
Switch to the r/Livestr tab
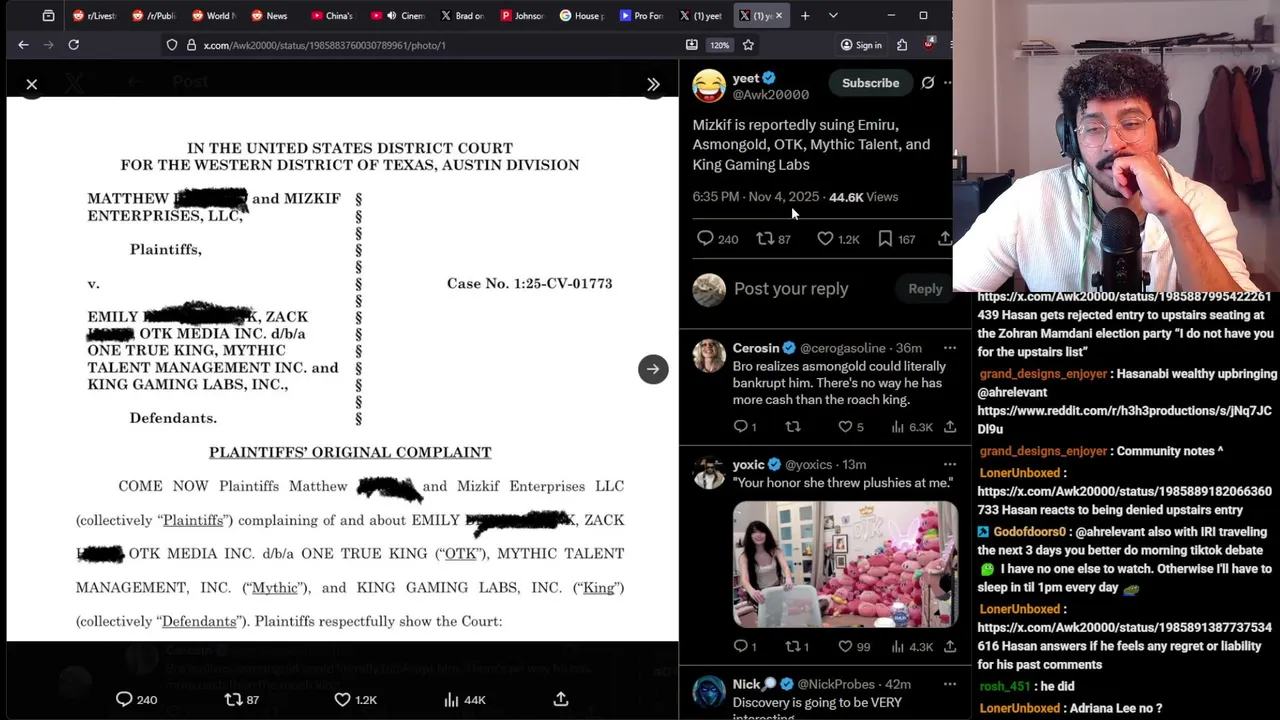(95, 16)
